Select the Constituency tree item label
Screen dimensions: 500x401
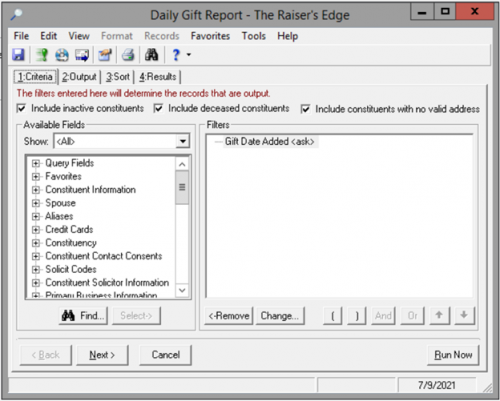(x=71, y=243)
